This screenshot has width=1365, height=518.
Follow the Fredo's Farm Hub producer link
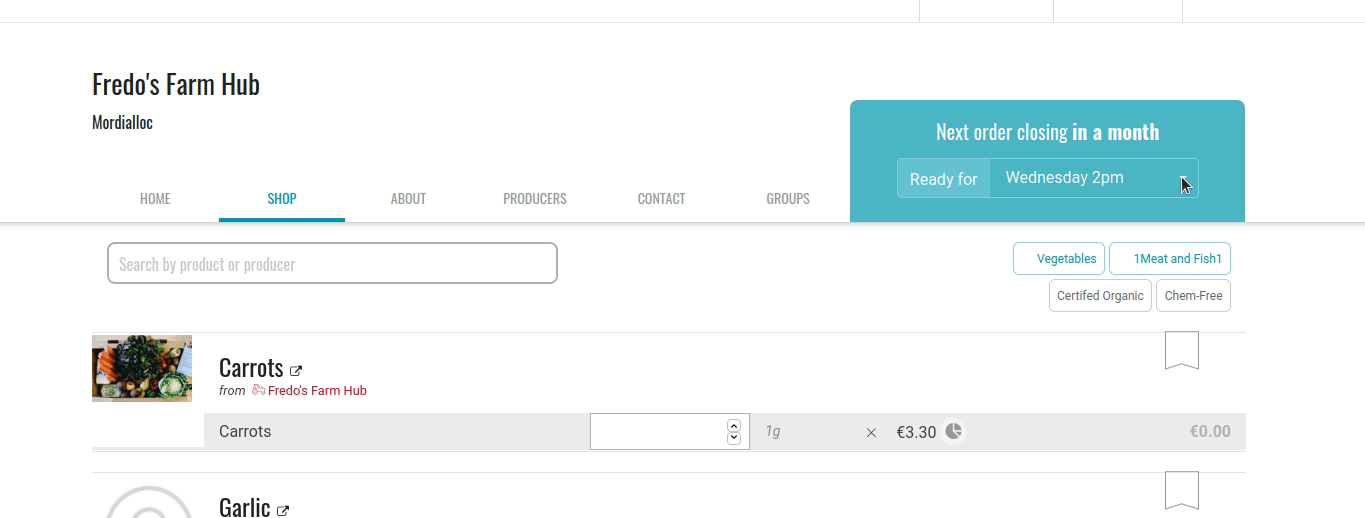click(x=317, y=391)
